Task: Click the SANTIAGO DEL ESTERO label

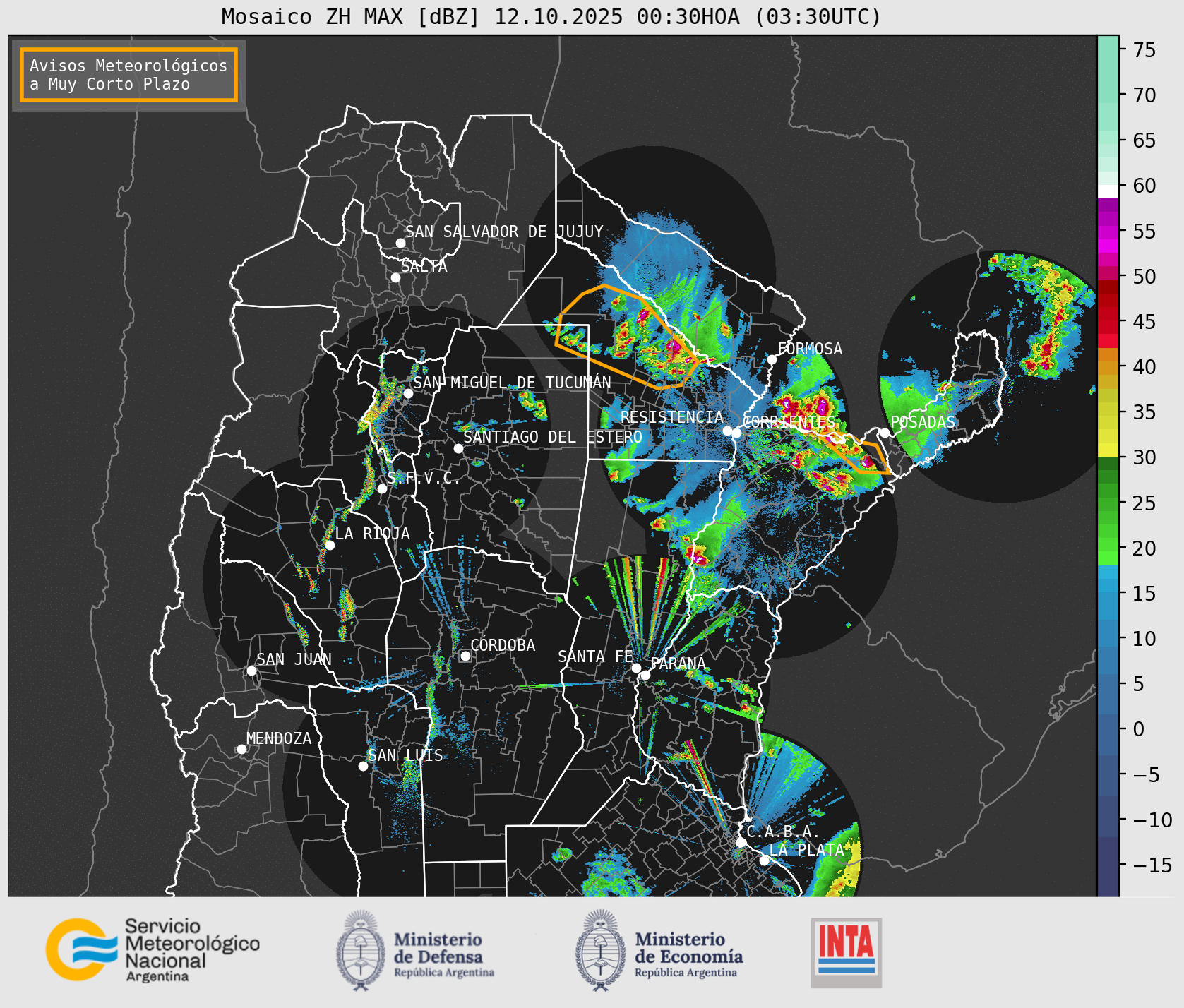Action: (x=553, y=437)
